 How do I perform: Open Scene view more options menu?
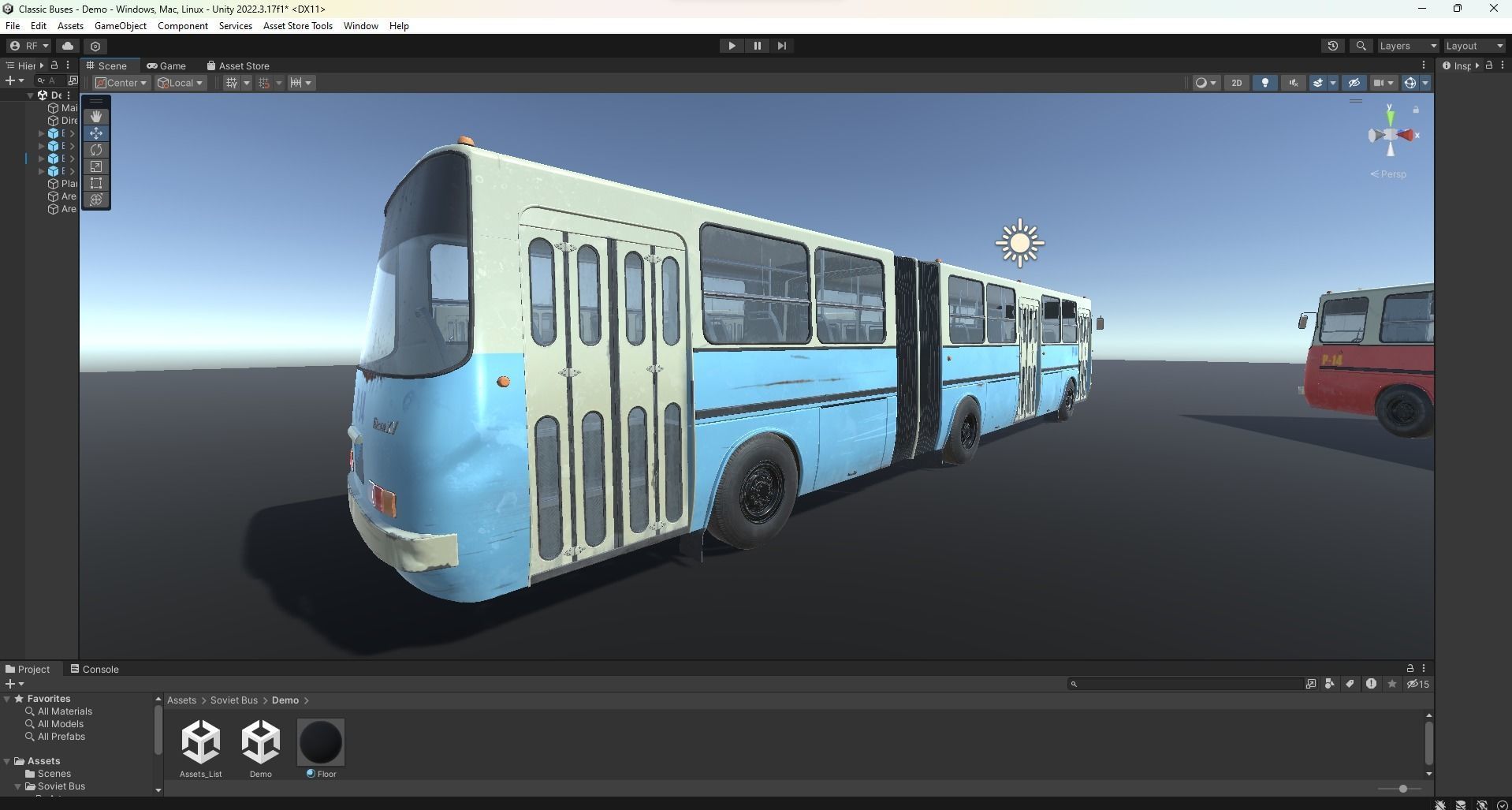coord(1424,65)
